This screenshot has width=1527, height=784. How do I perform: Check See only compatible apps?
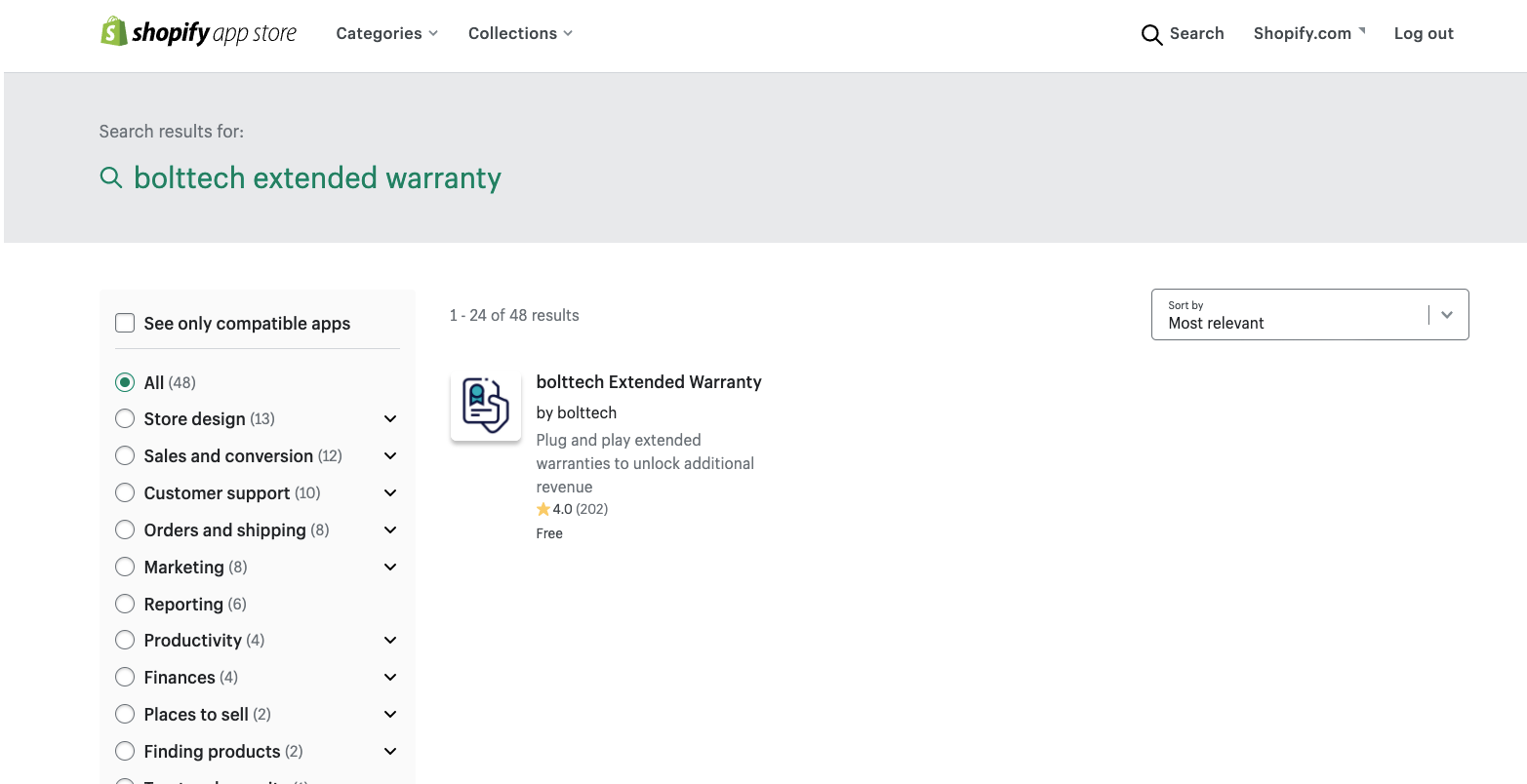[125, 323]
